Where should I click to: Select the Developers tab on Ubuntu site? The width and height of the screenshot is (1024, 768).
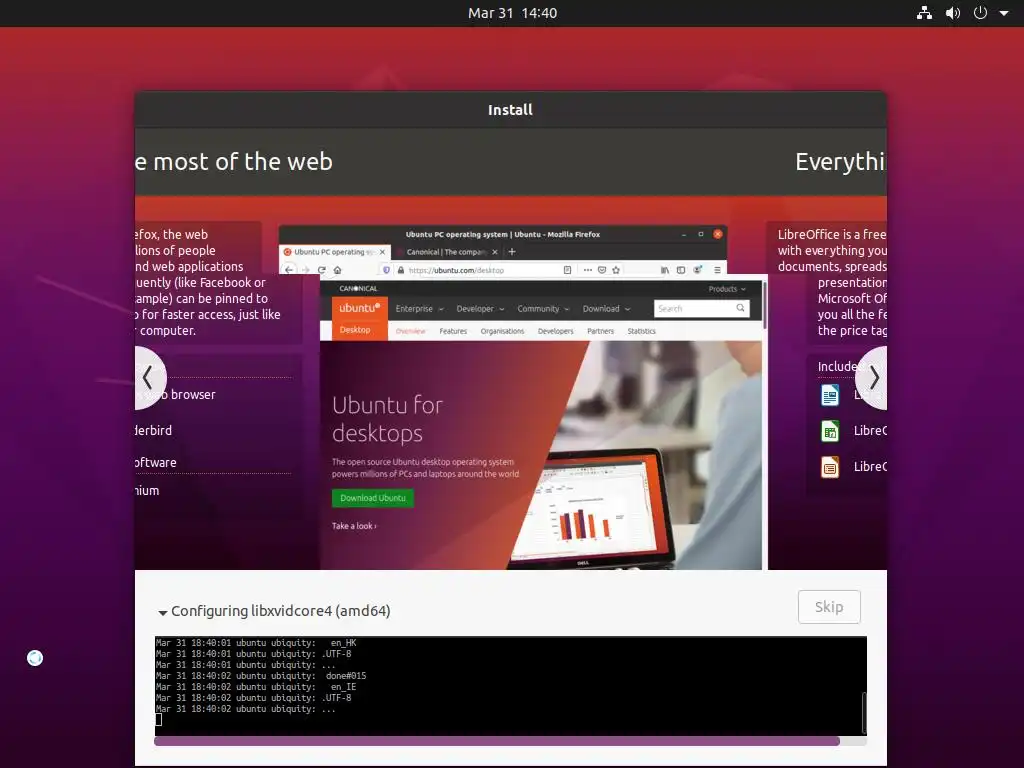[x=556, y=331]
